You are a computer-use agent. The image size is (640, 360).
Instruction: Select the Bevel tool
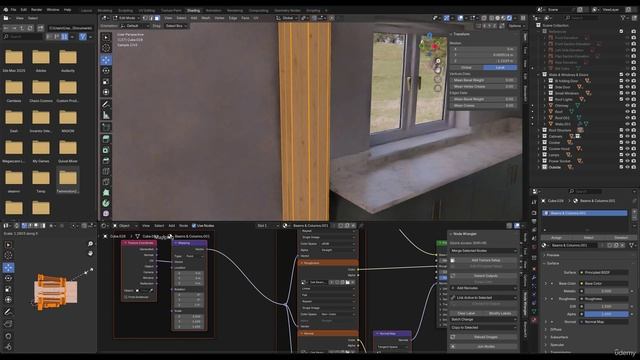pos(106,160)
